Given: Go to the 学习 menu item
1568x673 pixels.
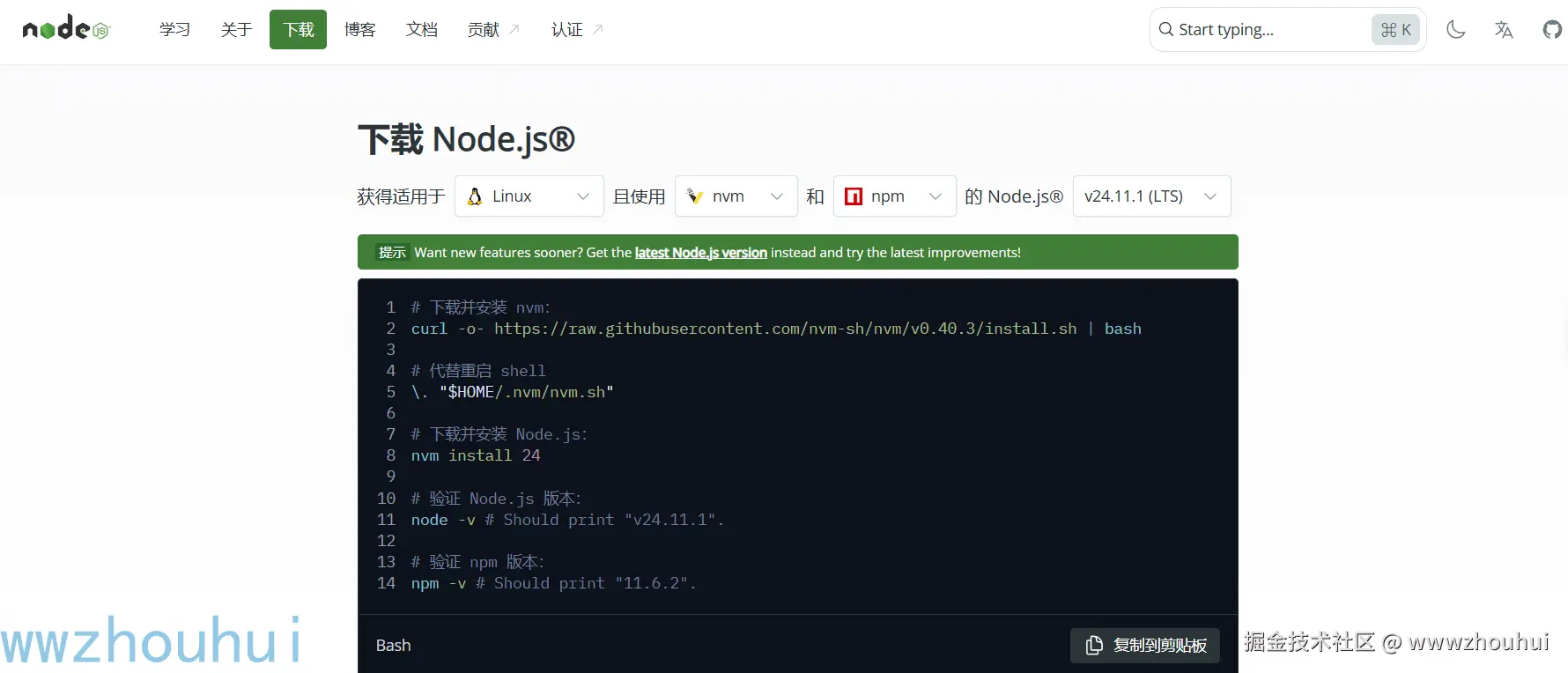Looking at the screenshot, I should pos(174,30).
